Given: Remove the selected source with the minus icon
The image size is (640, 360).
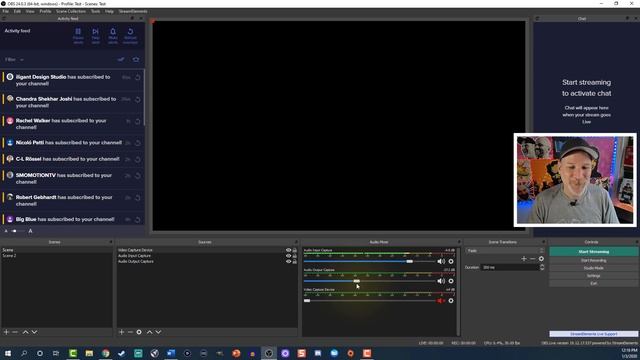Looking at the screenshot, I should pyautogui.click(x=130, y=332).
